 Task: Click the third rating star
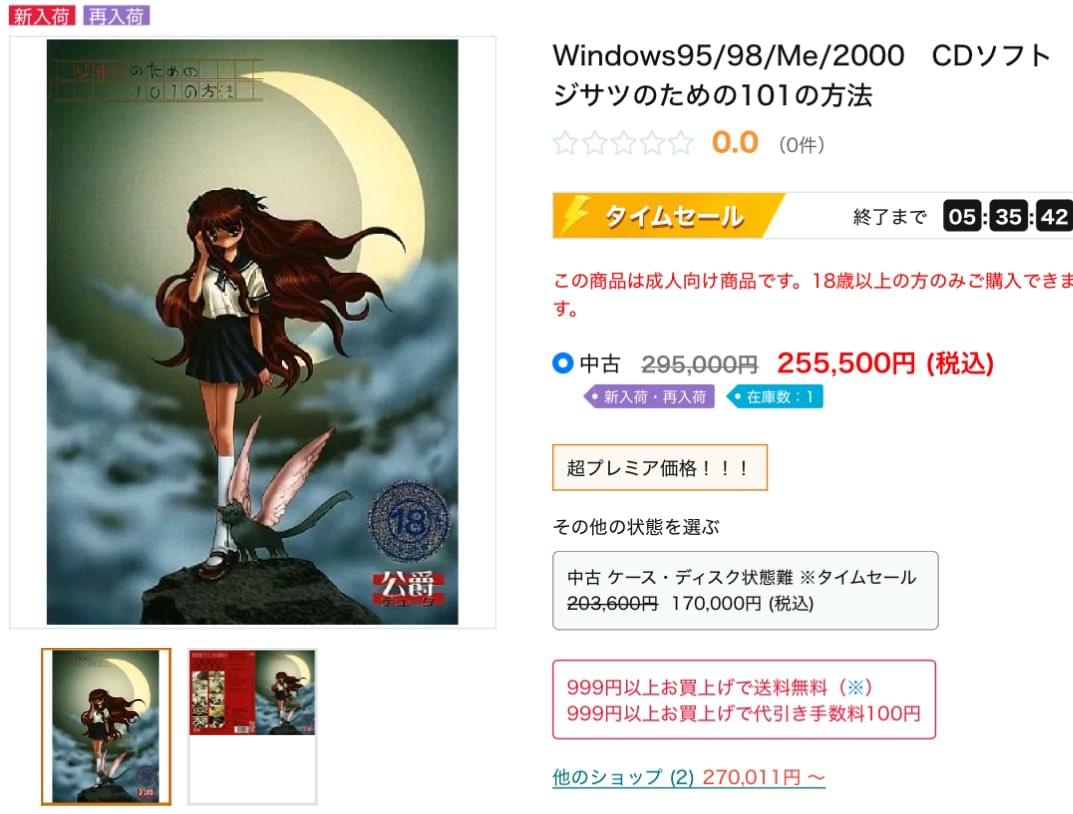(x=623, y=143)
